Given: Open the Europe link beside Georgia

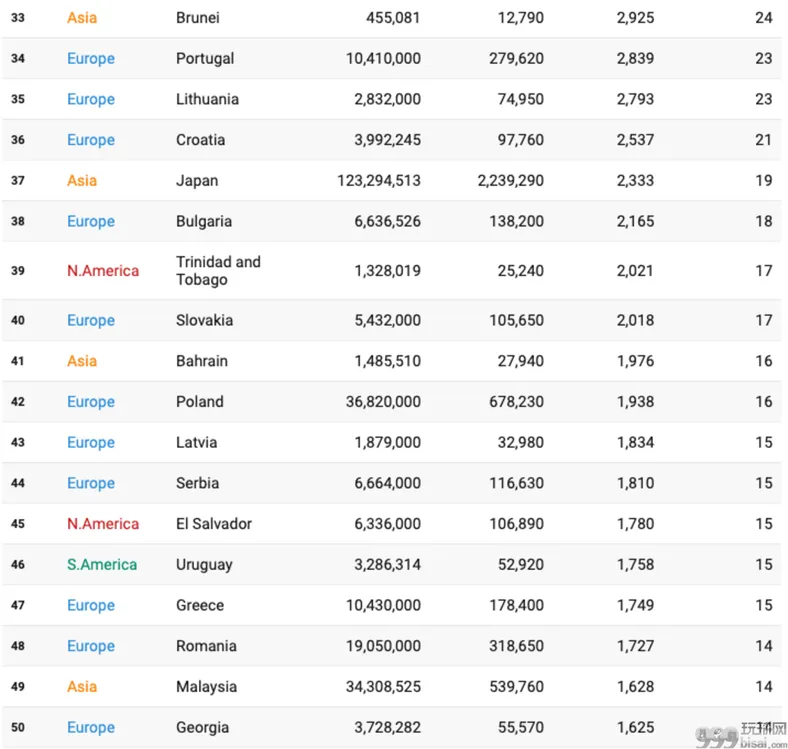Looking at the screenshot, I should coord(91,727).
